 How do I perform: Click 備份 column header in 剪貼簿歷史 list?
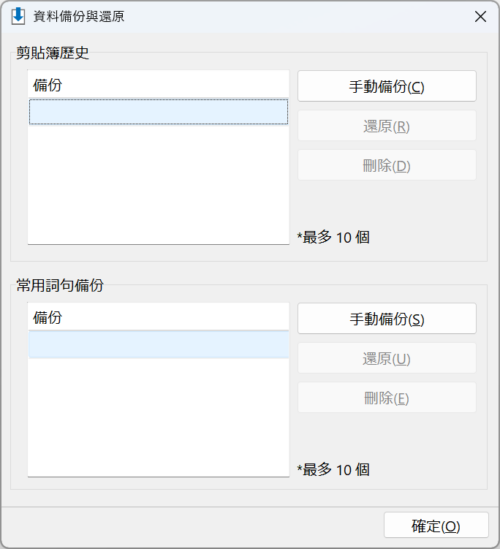tap(158, 85)
